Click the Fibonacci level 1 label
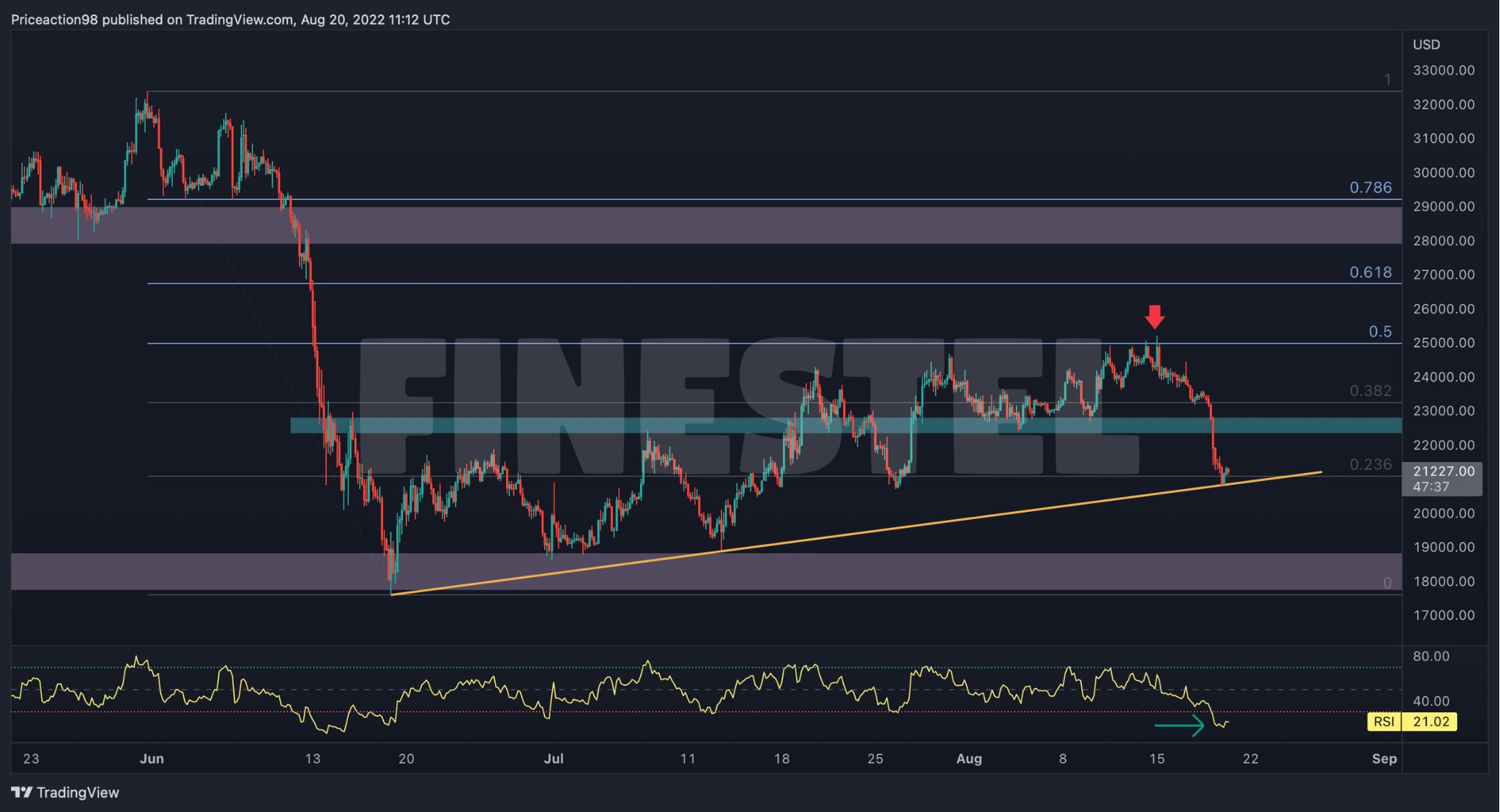Screen dimensions: 1500x812 click(1387, 80)
